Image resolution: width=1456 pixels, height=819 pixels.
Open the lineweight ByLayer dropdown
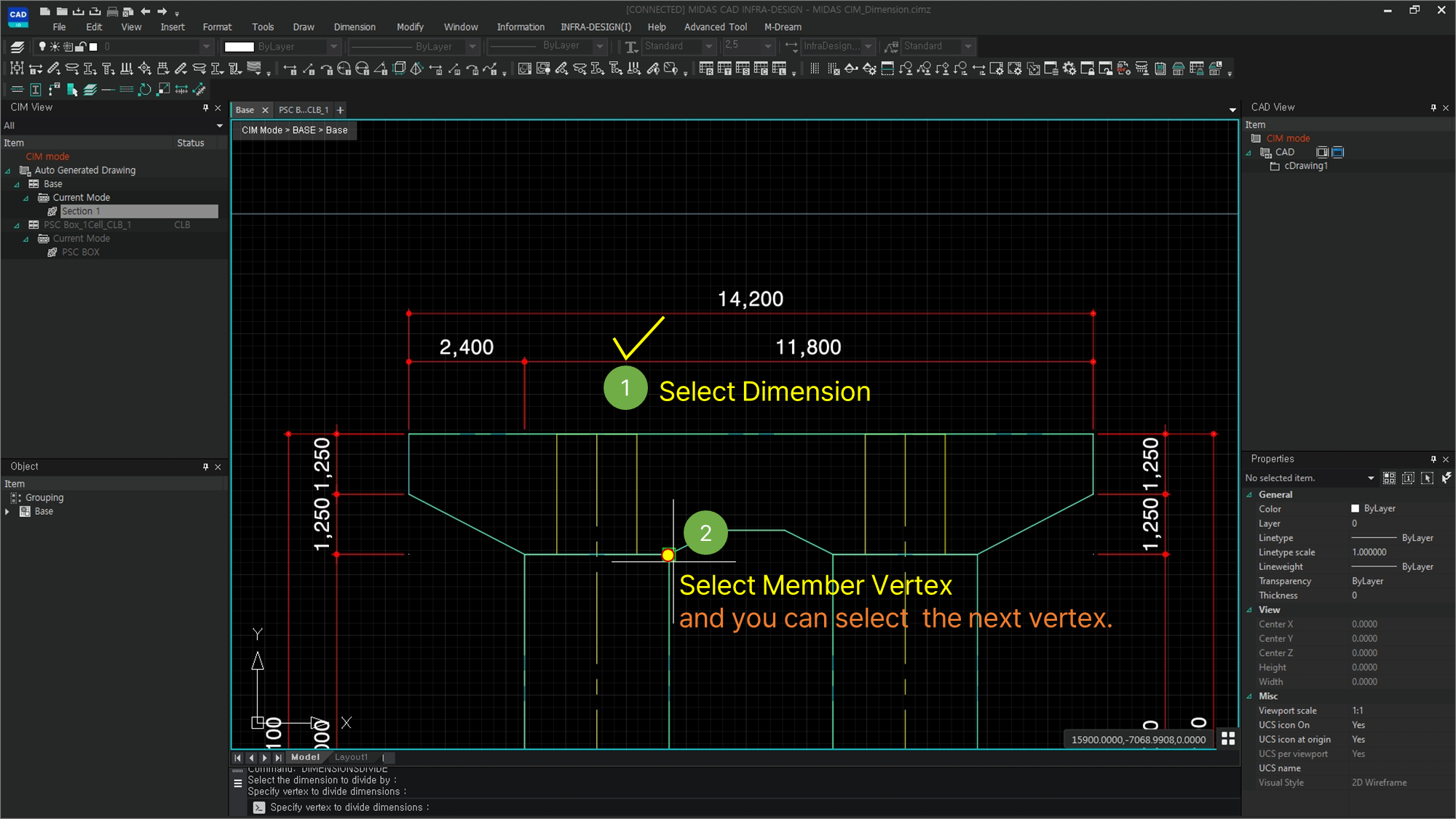click(600, 47)
